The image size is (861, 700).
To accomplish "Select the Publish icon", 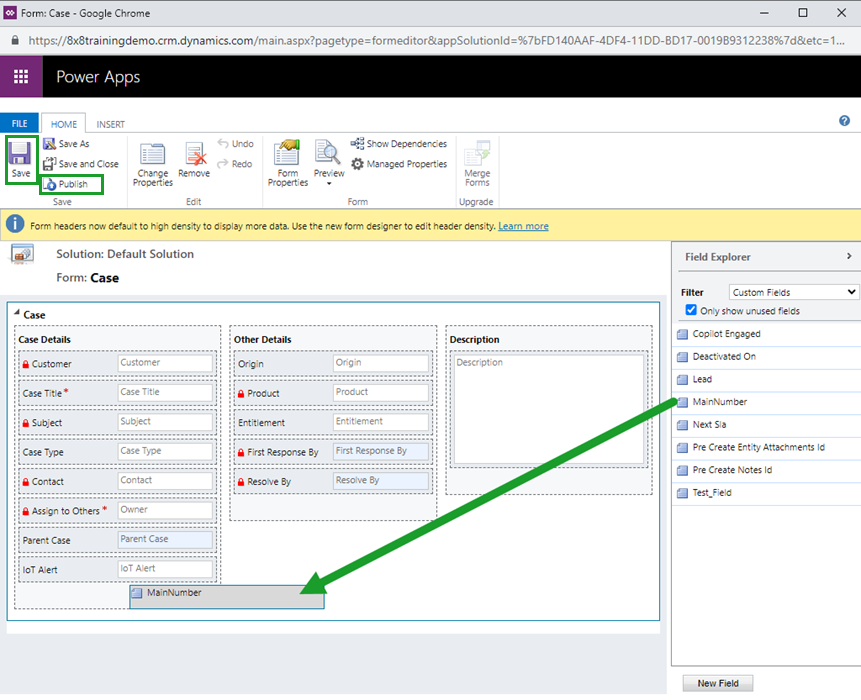I will click(x=71, y=184).
